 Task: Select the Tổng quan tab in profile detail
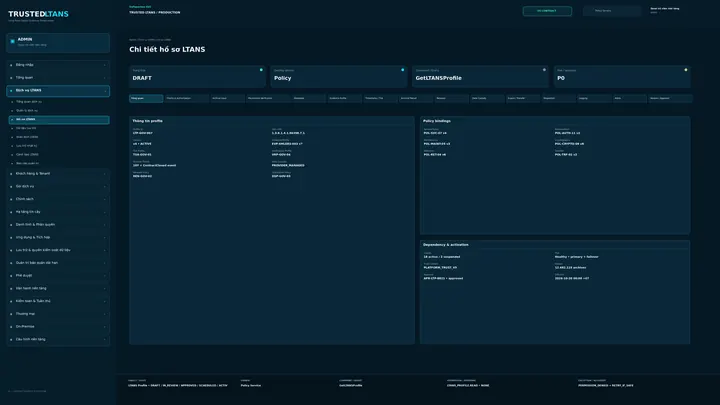(146, 98)
